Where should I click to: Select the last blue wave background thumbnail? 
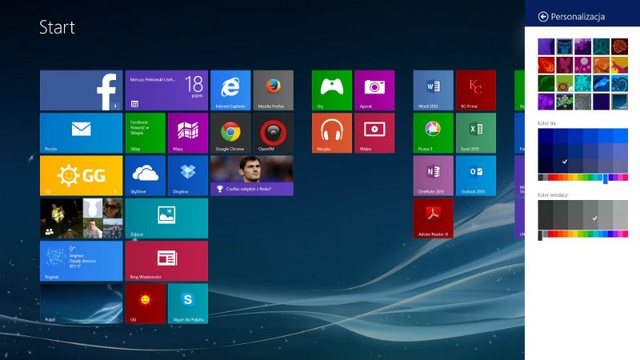[620, 102]
